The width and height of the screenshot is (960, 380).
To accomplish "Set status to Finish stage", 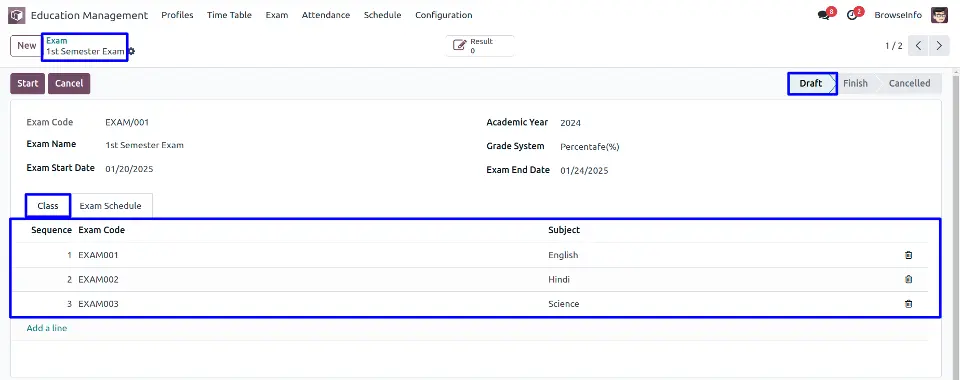I will 855,84.
